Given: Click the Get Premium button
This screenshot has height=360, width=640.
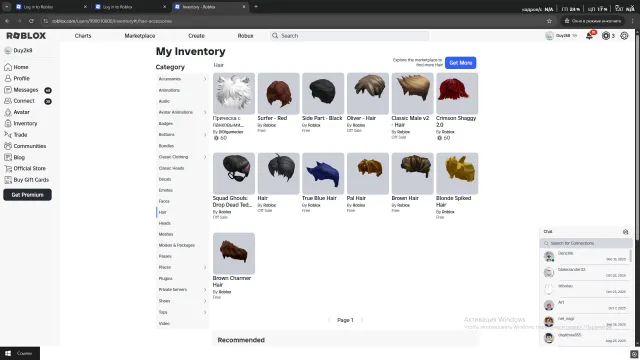Looking at the screenshot, I should pos(27,195).
